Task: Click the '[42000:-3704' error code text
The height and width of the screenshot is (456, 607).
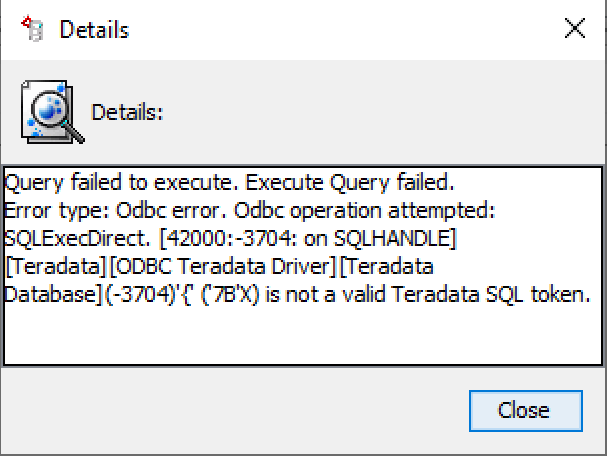Action: (x=228, y=239)
